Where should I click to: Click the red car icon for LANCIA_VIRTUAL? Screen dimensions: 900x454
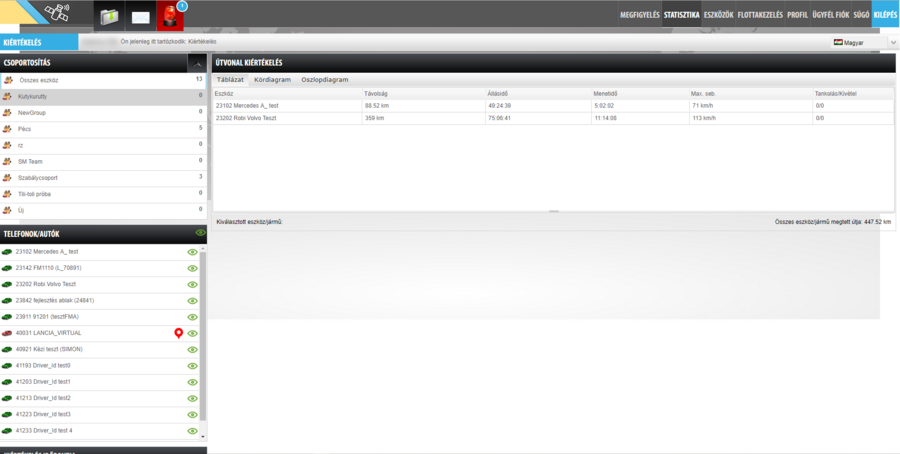8,333
